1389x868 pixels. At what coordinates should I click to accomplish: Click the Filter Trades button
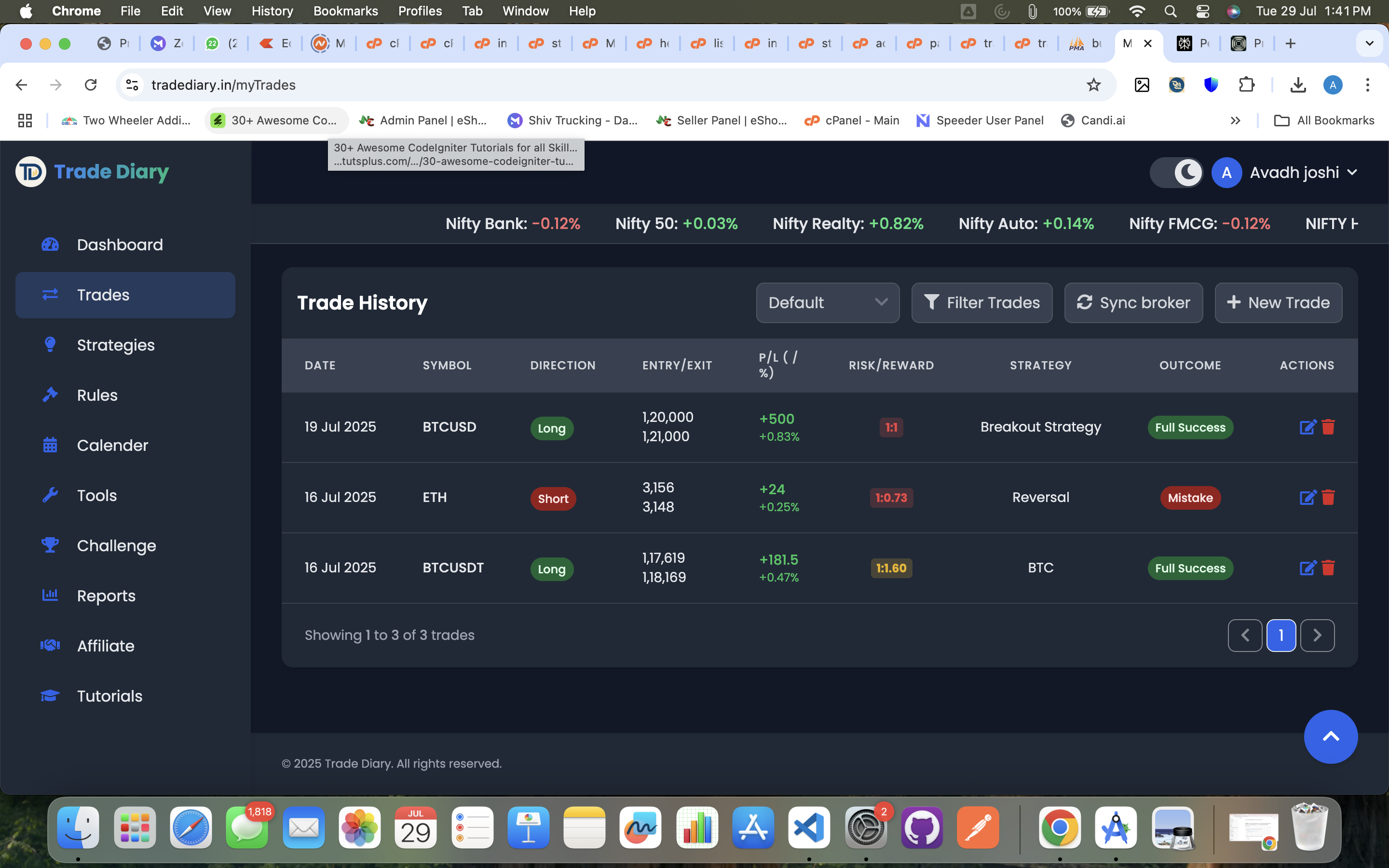point(981,302)
